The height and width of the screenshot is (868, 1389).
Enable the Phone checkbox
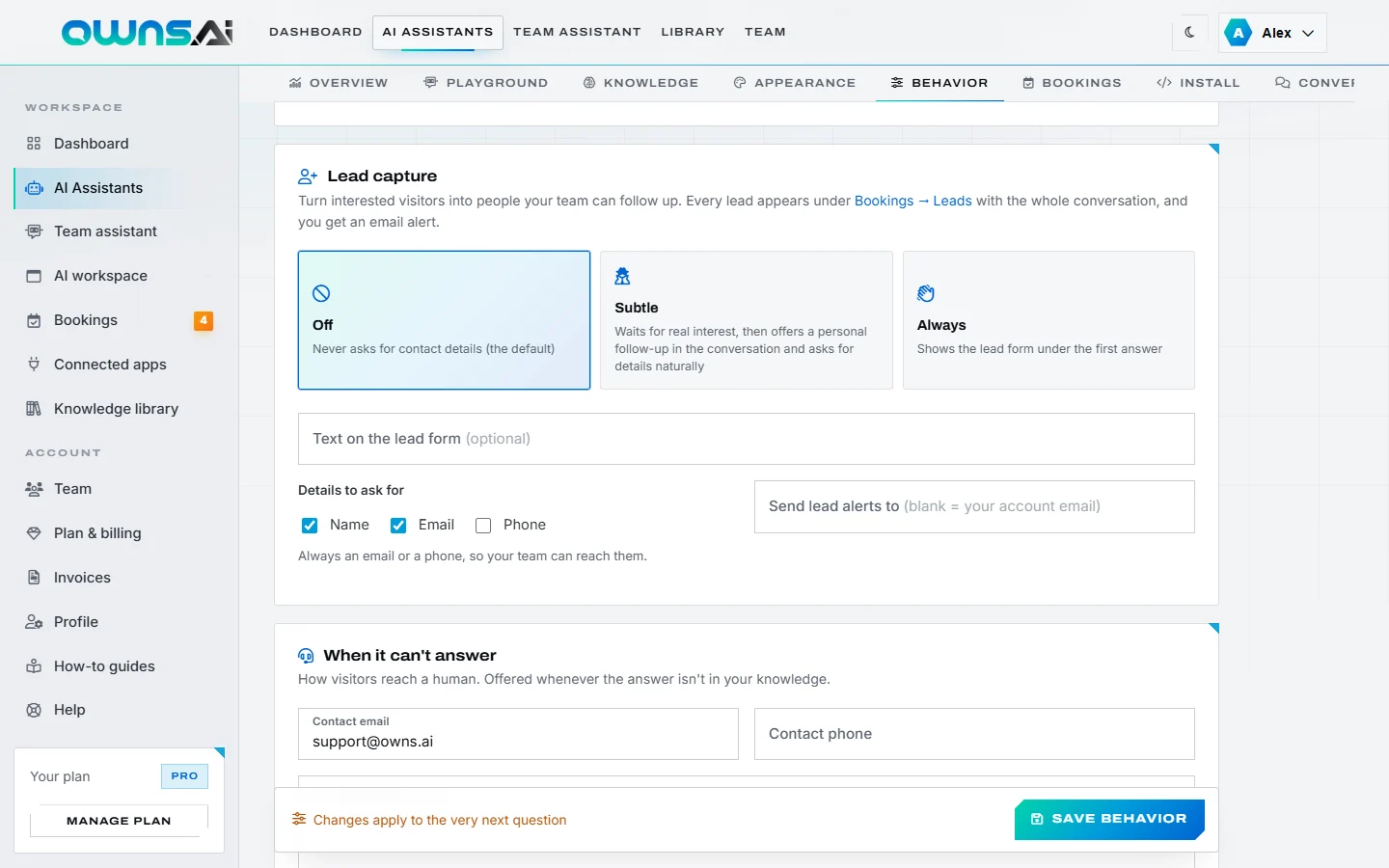[483, 526]
